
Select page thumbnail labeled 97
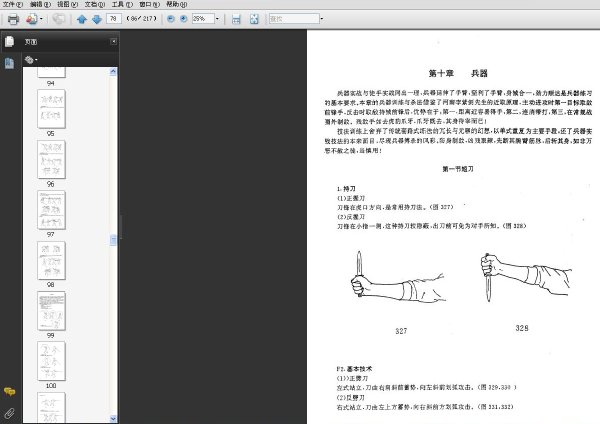point(51,210)
